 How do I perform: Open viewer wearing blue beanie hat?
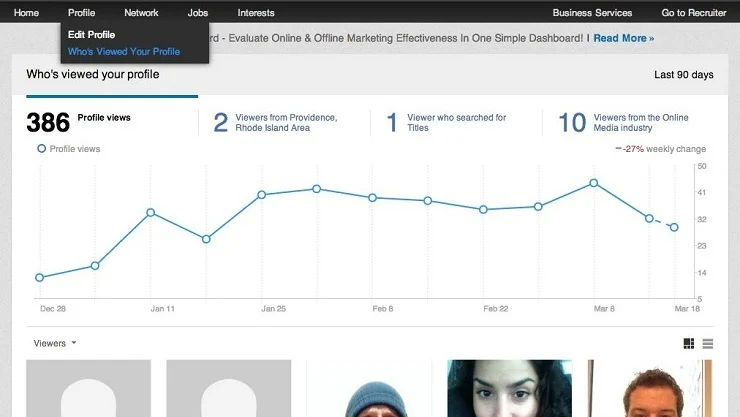(369, 388)
